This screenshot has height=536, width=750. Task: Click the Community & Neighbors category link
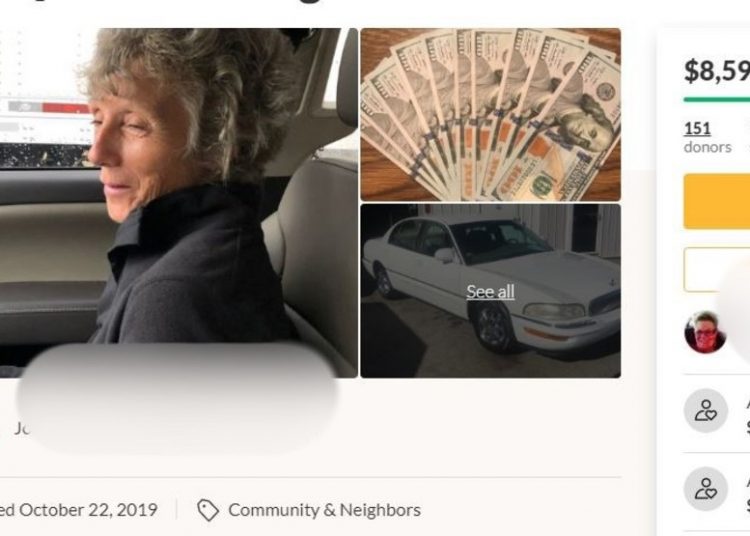coord(324,510)
